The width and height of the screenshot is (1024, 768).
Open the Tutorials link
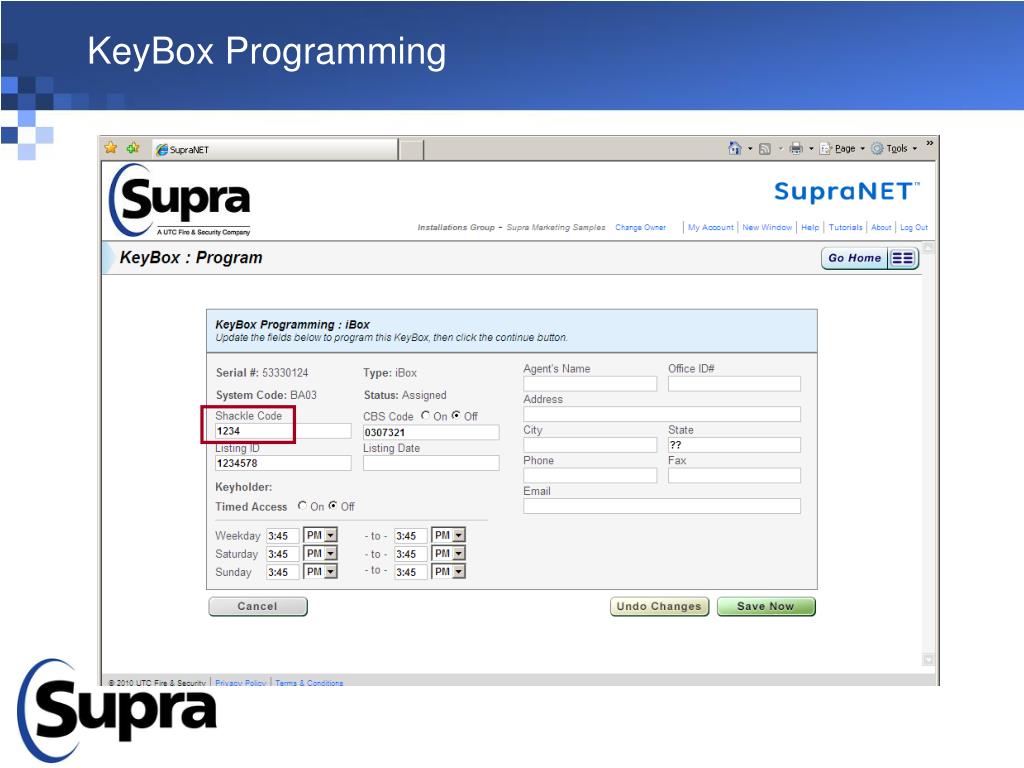846,227
